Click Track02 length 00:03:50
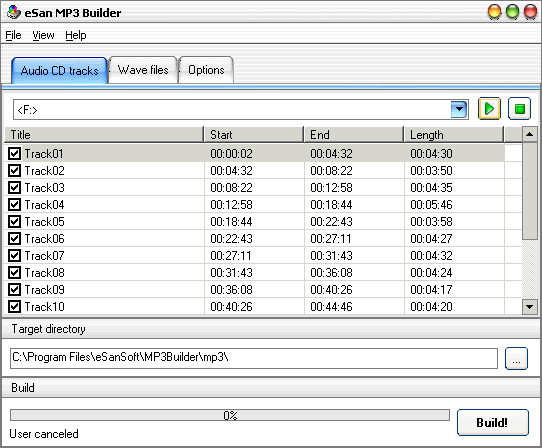 (x=431, y=170)
